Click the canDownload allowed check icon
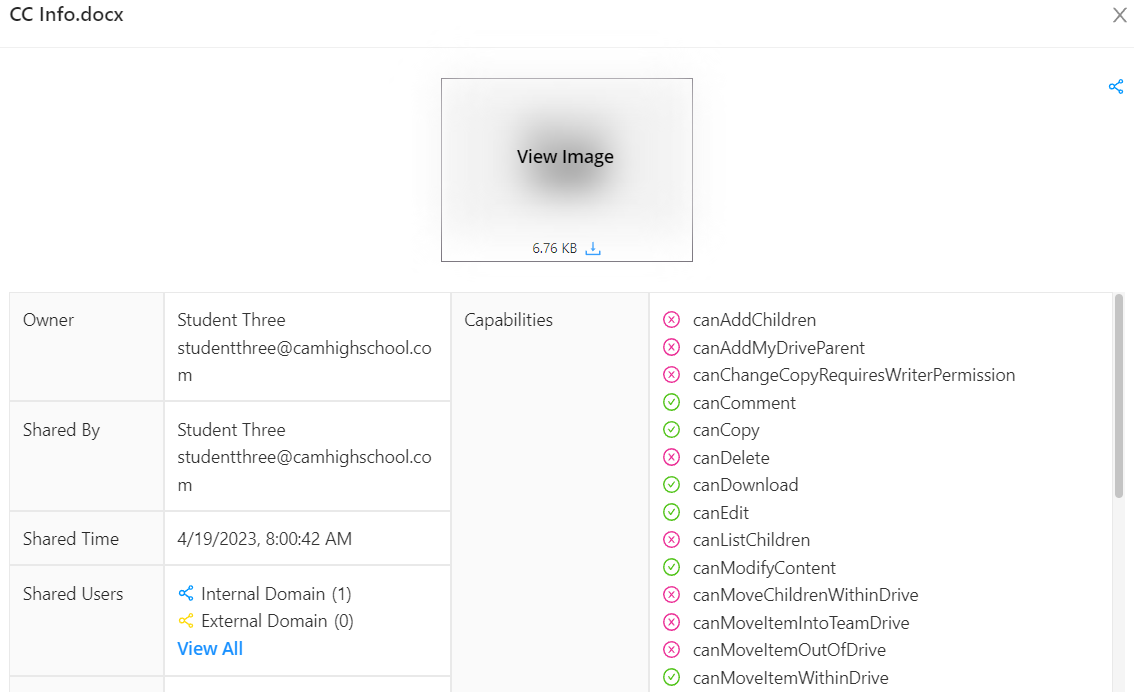This screenshot has height=694, width=1134. click(672, 485)
